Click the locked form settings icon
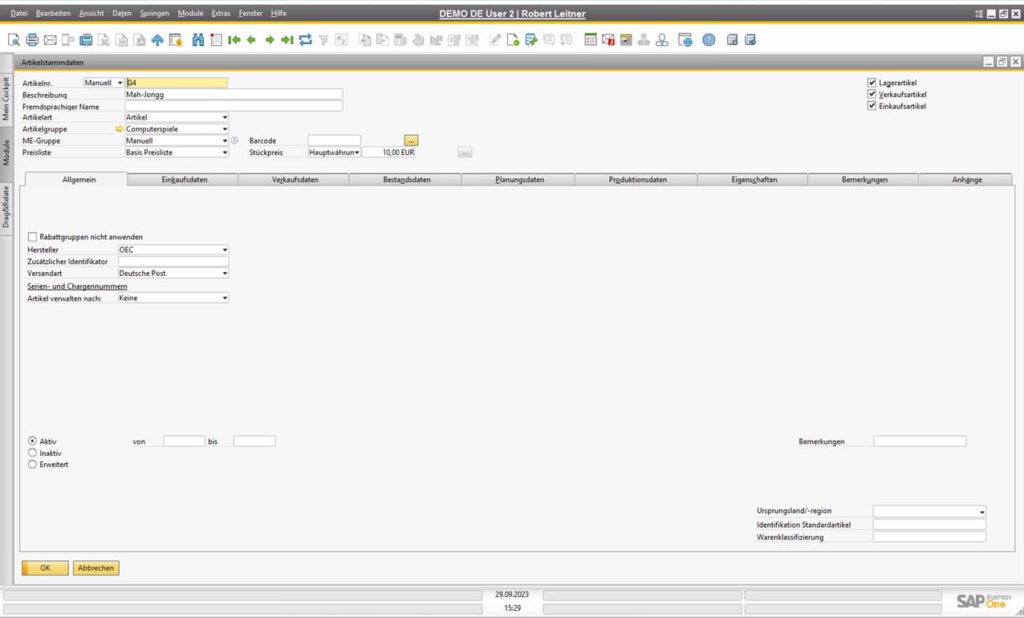 click(175, 40)
